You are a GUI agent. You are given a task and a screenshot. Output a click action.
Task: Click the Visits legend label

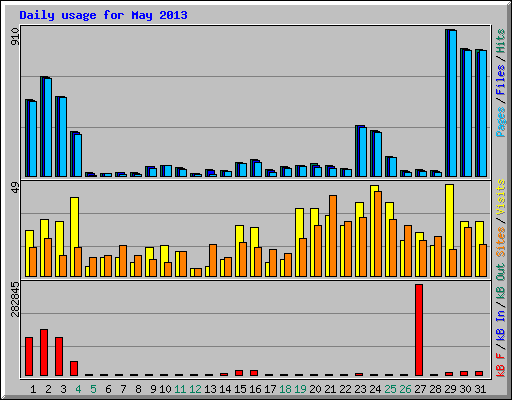click(x=501, y=197)
